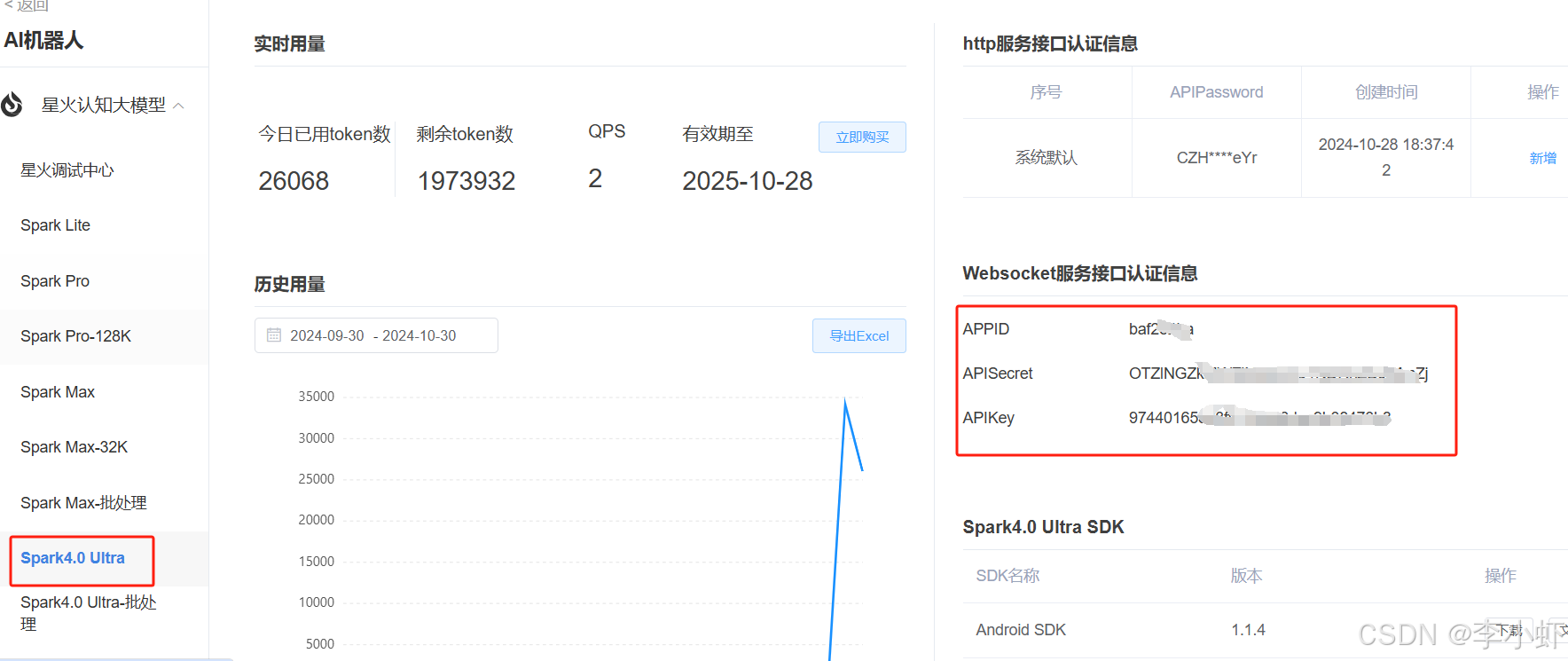
Task: Click the 下载 link for Android SDK
Action: click(1509, 630)
